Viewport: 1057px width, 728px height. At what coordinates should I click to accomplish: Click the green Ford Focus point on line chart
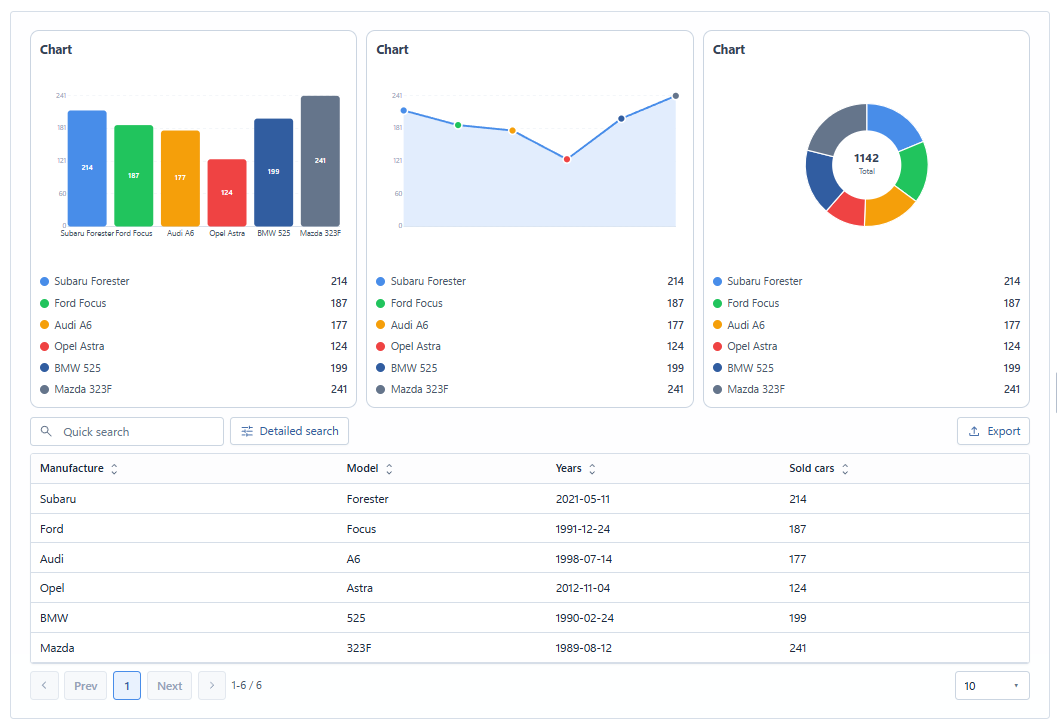(458, 125)
